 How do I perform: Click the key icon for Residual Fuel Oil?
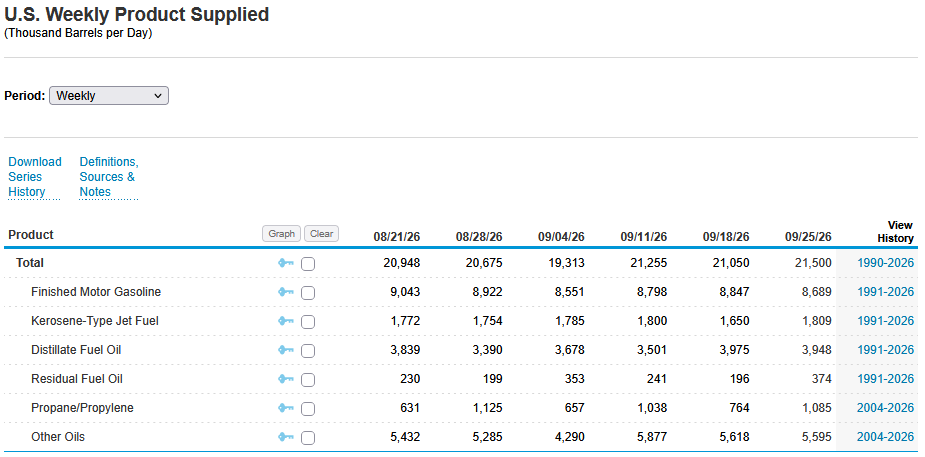pyautogui.click(x=286, y=379)
